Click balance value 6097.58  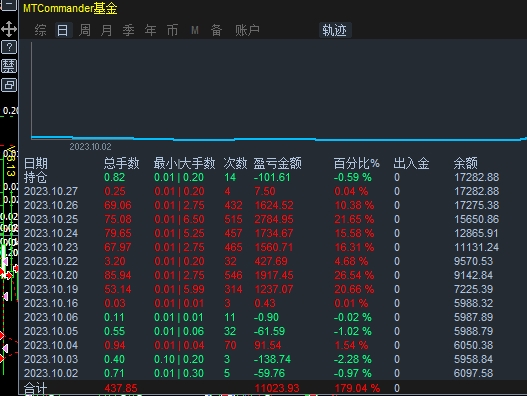[474, 373]
